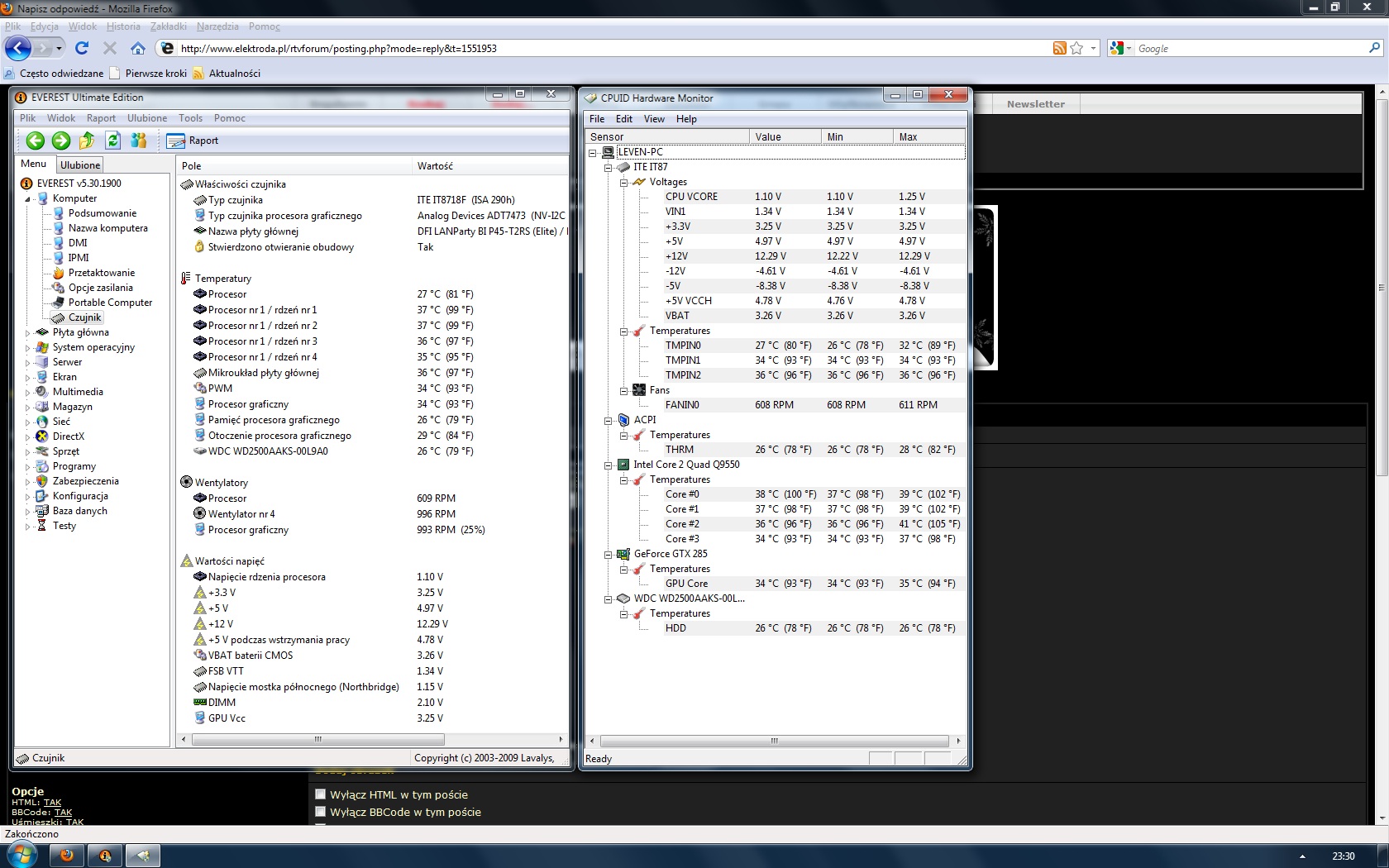Select Portable Computer in EVEREST tree

[110, 303]
